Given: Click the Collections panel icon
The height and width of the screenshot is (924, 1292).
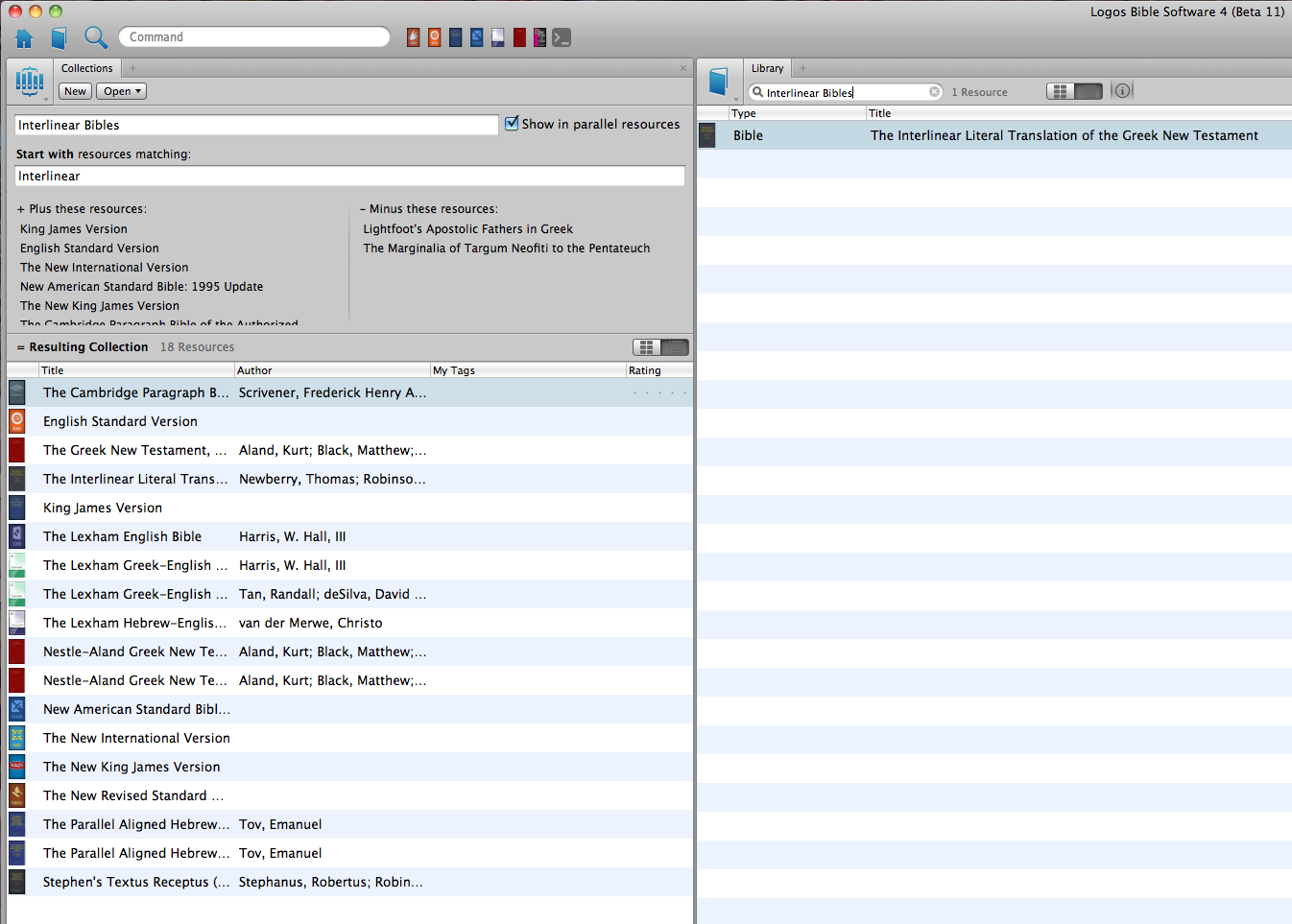Looking at the screenshot, I should [30, 82].
